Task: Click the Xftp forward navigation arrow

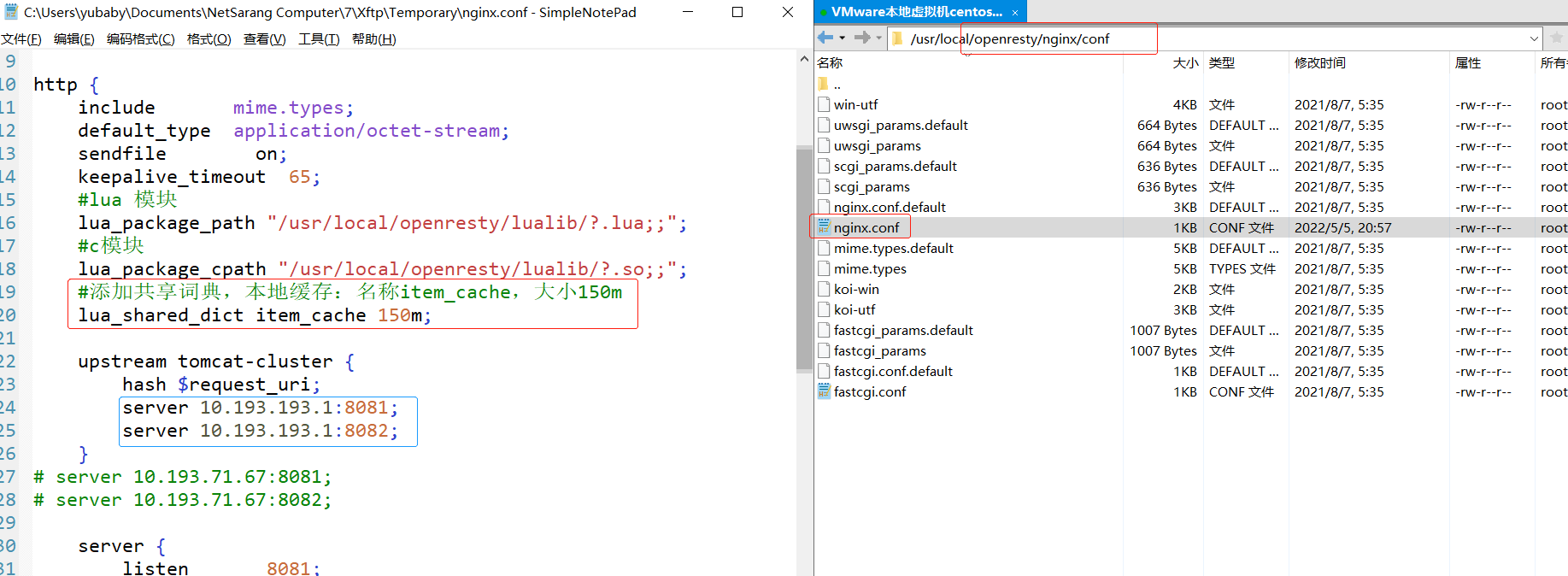Action: point(862,38)
